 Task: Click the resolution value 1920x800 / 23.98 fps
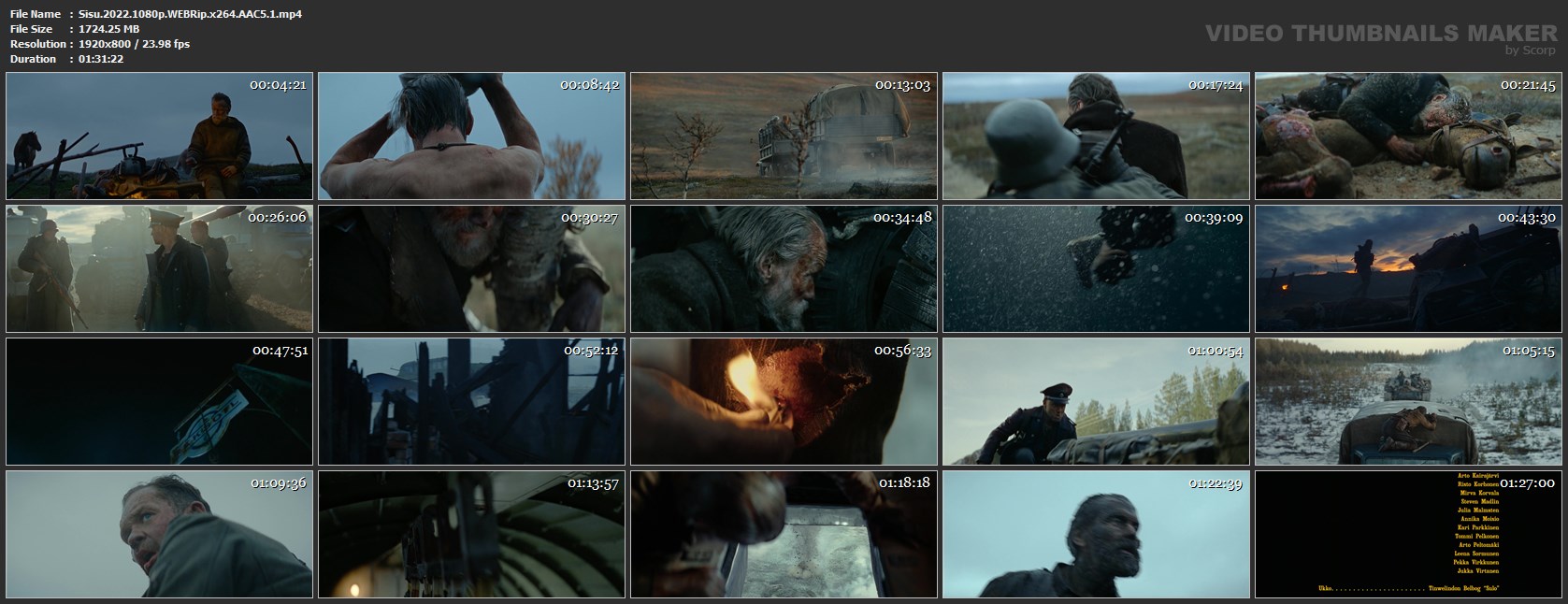pos(135,44)
